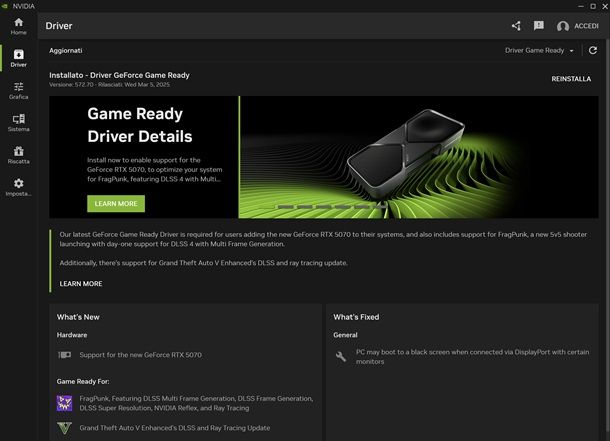Click the Grand Theft Auto V icon
Viewport: 610px width, 441px height.
click(x=65, y=428)
